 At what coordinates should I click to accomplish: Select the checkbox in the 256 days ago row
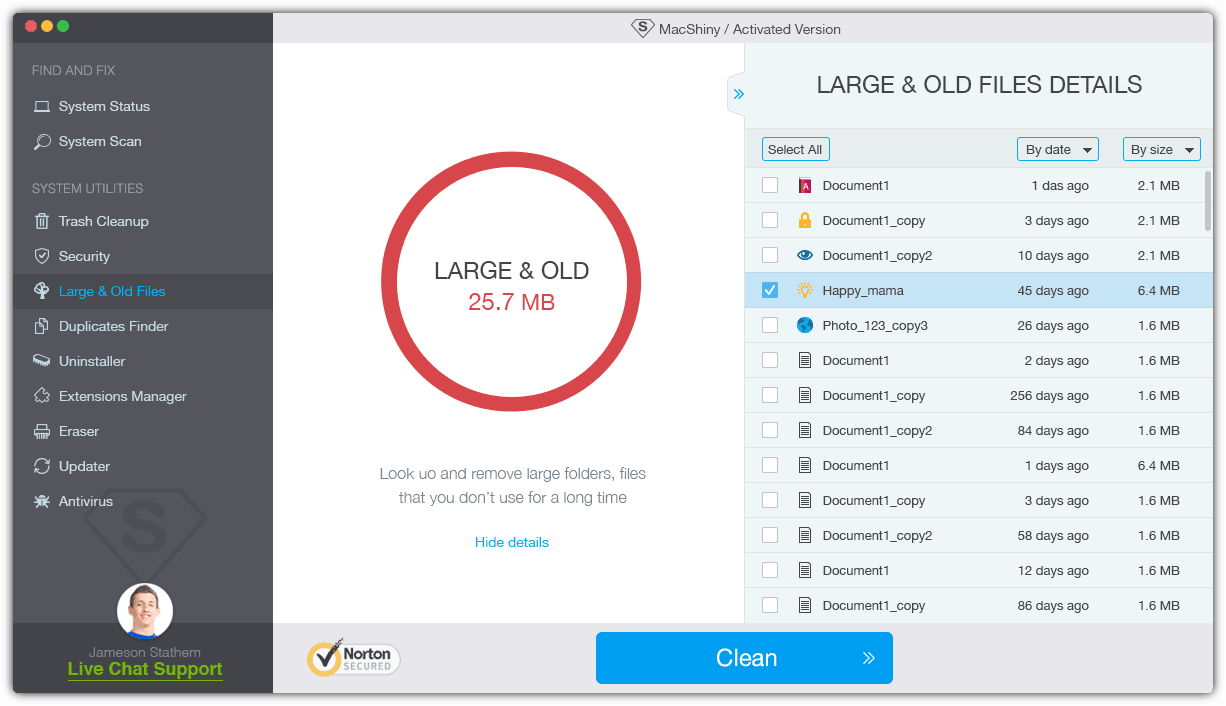tap(770, 395)
